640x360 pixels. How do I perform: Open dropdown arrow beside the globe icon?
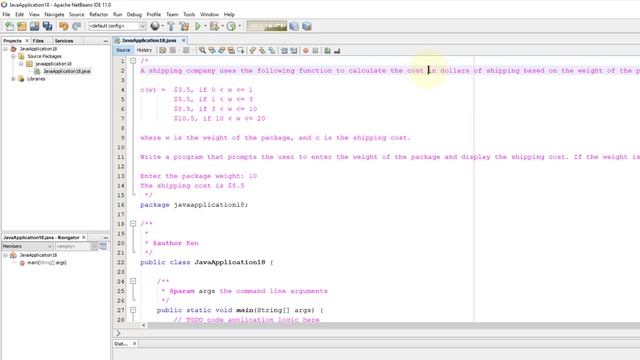(162, 26)
